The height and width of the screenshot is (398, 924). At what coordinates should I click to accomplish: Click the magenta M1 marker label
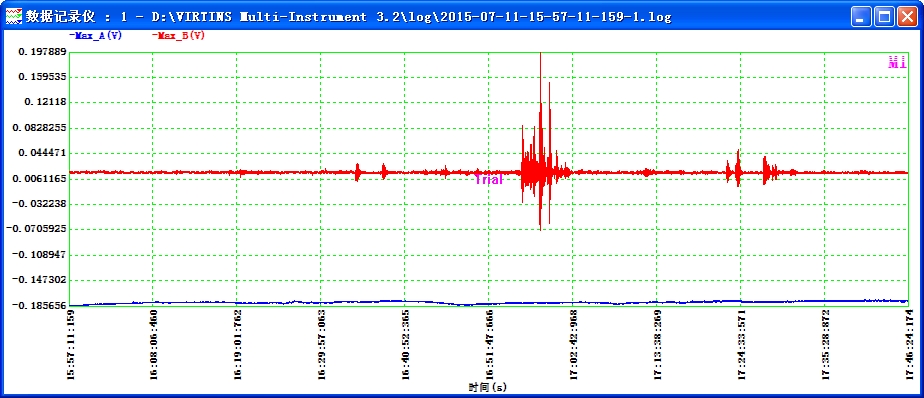pos(897,63)
